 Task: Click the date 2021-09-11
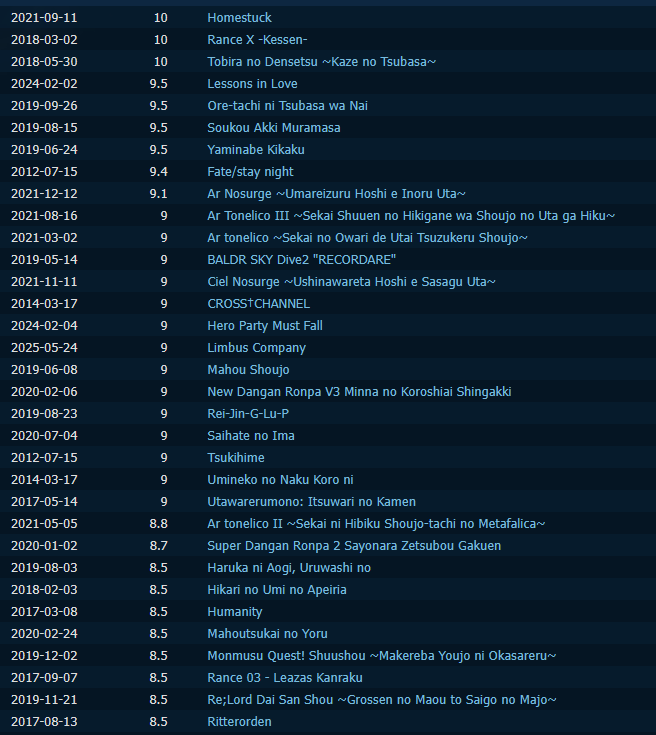(x=44, y=18)
